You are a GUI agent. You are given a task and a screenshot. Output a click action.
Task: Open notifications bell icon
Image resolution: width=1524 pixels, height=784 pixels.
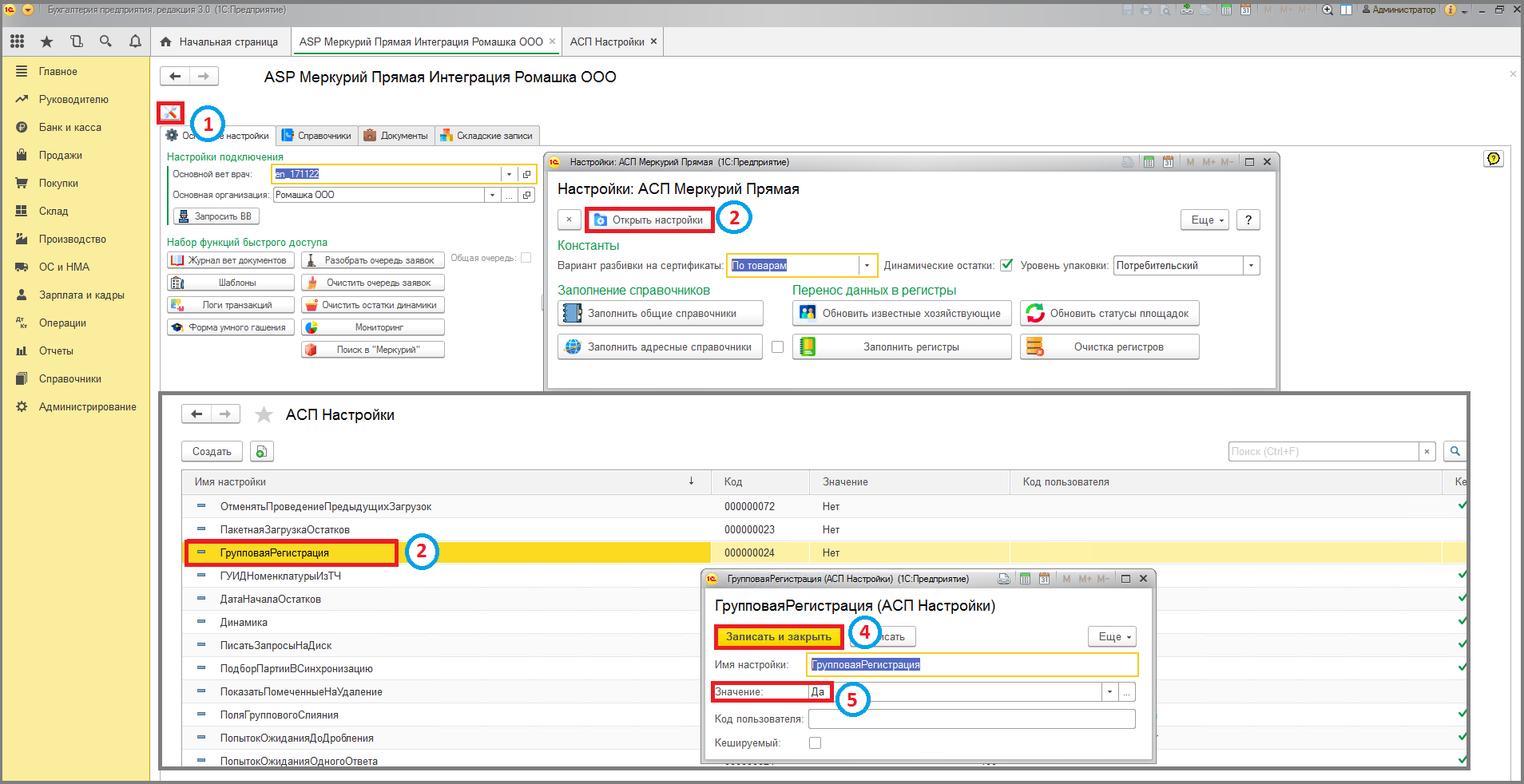[135, 42]
